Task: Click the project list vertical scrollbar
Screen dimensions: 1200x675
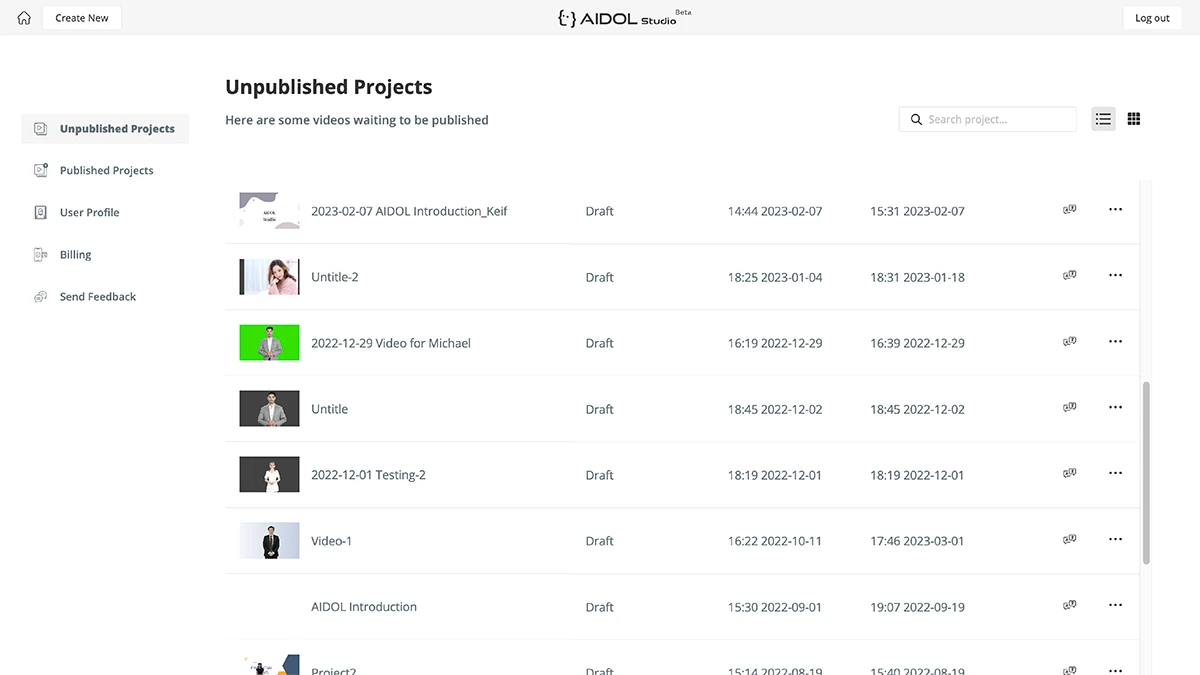Action: pos(1146,472)
